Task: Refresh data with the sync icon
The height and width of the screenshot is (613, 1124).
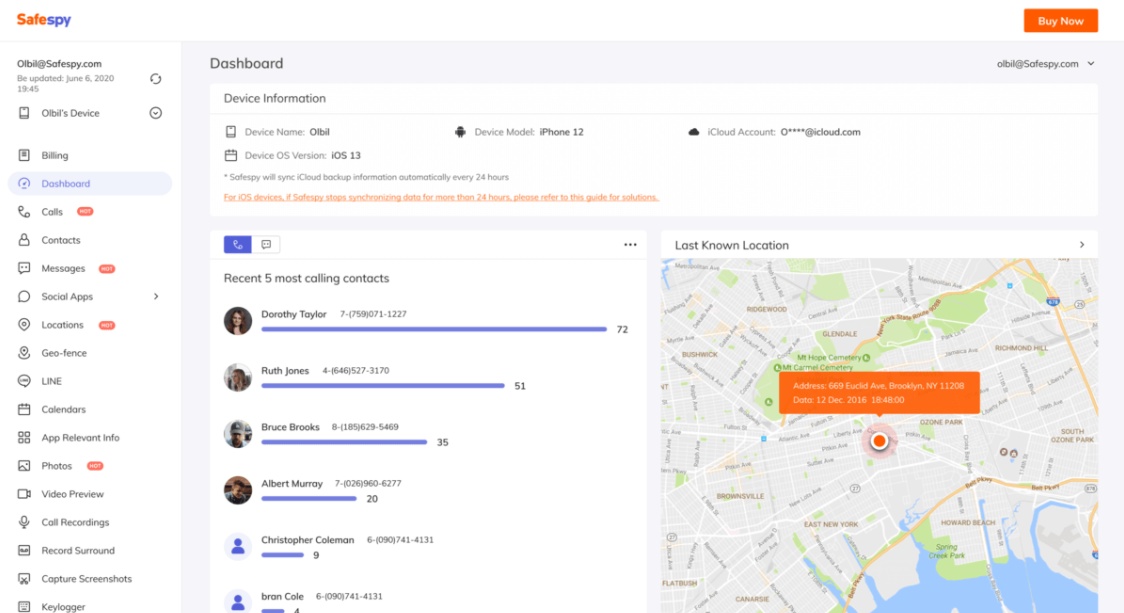Action: tap(156, 79)
